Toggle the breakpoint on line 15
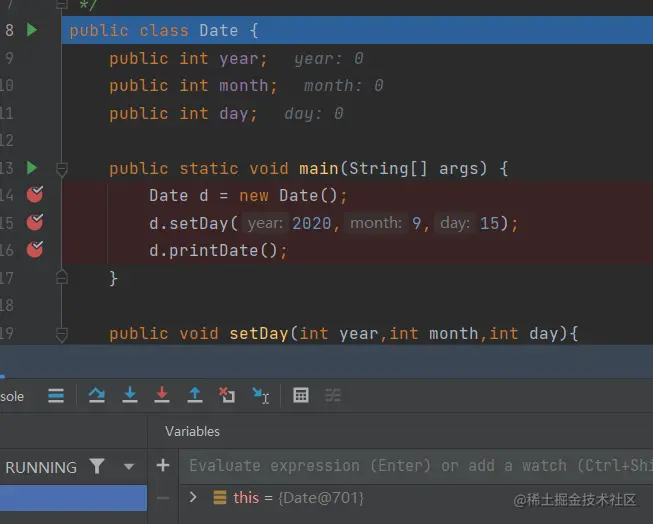This screenshot has width=653, height=524. [x=35, y=222]
